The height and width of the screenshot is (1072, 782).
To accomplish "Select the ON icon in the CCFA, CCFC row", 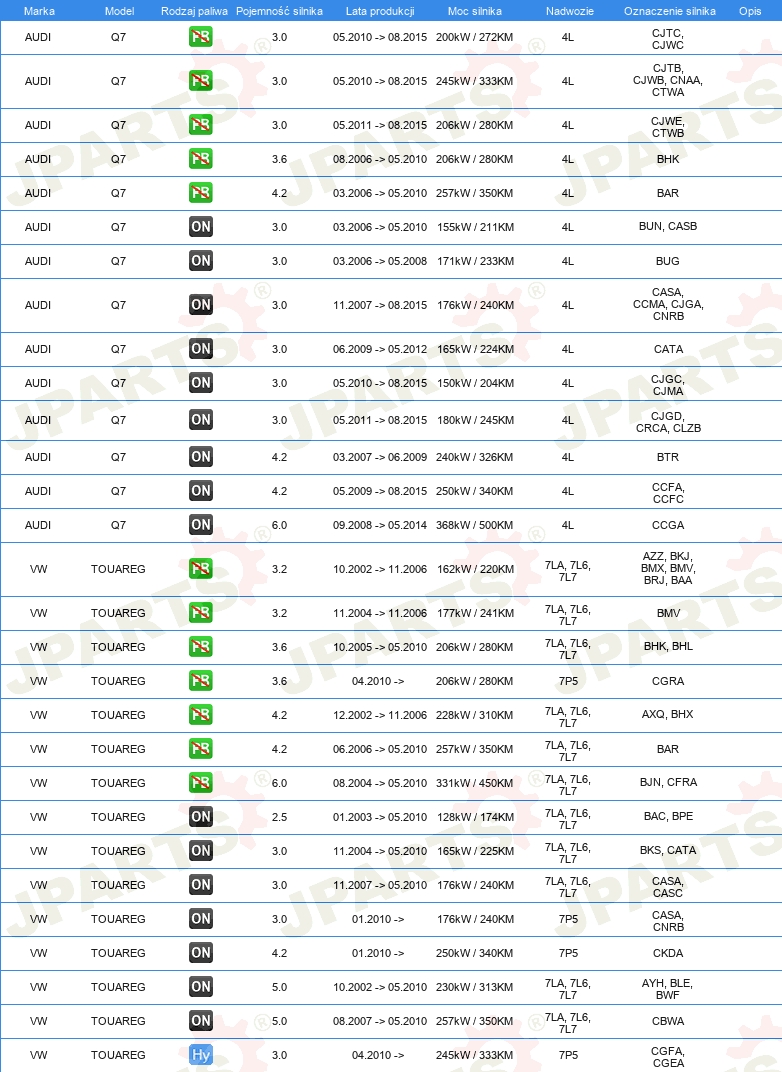I will 200,491.
